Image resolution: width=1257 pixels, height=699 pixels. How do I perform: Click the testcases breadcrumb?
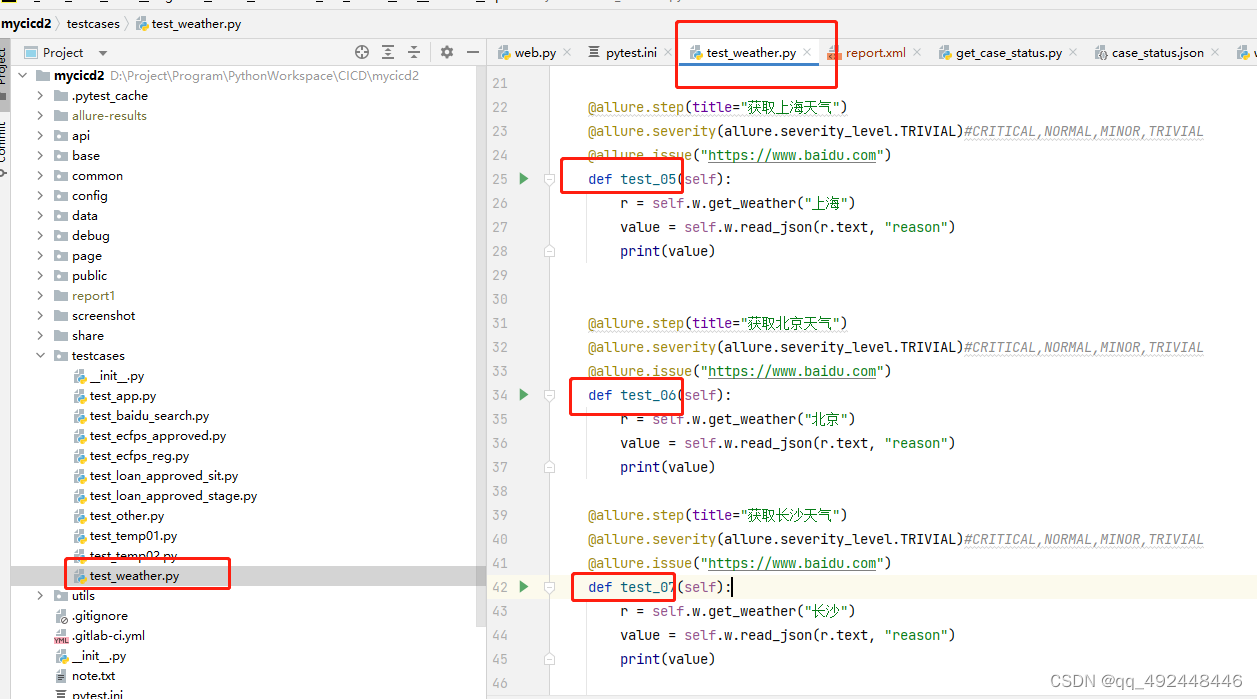click(95, 23)
